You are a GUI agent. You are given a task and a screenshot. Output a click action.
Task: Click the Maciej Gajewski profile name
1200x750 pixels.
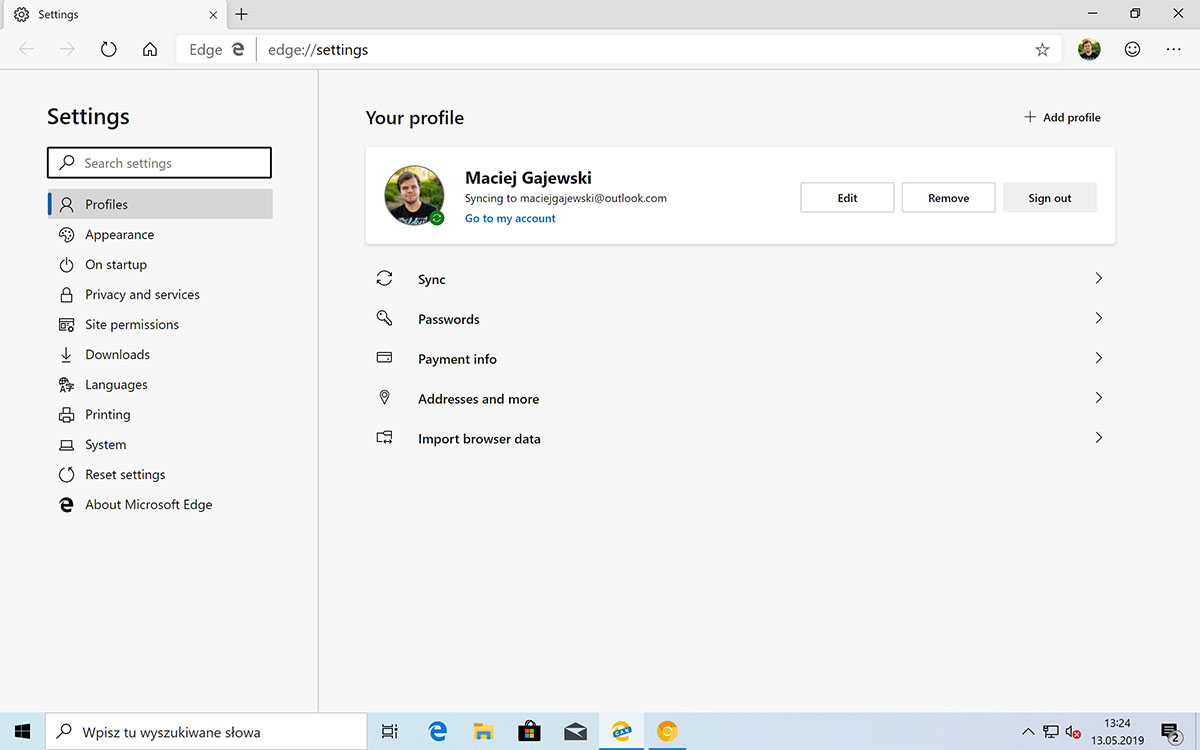point(528,178)
